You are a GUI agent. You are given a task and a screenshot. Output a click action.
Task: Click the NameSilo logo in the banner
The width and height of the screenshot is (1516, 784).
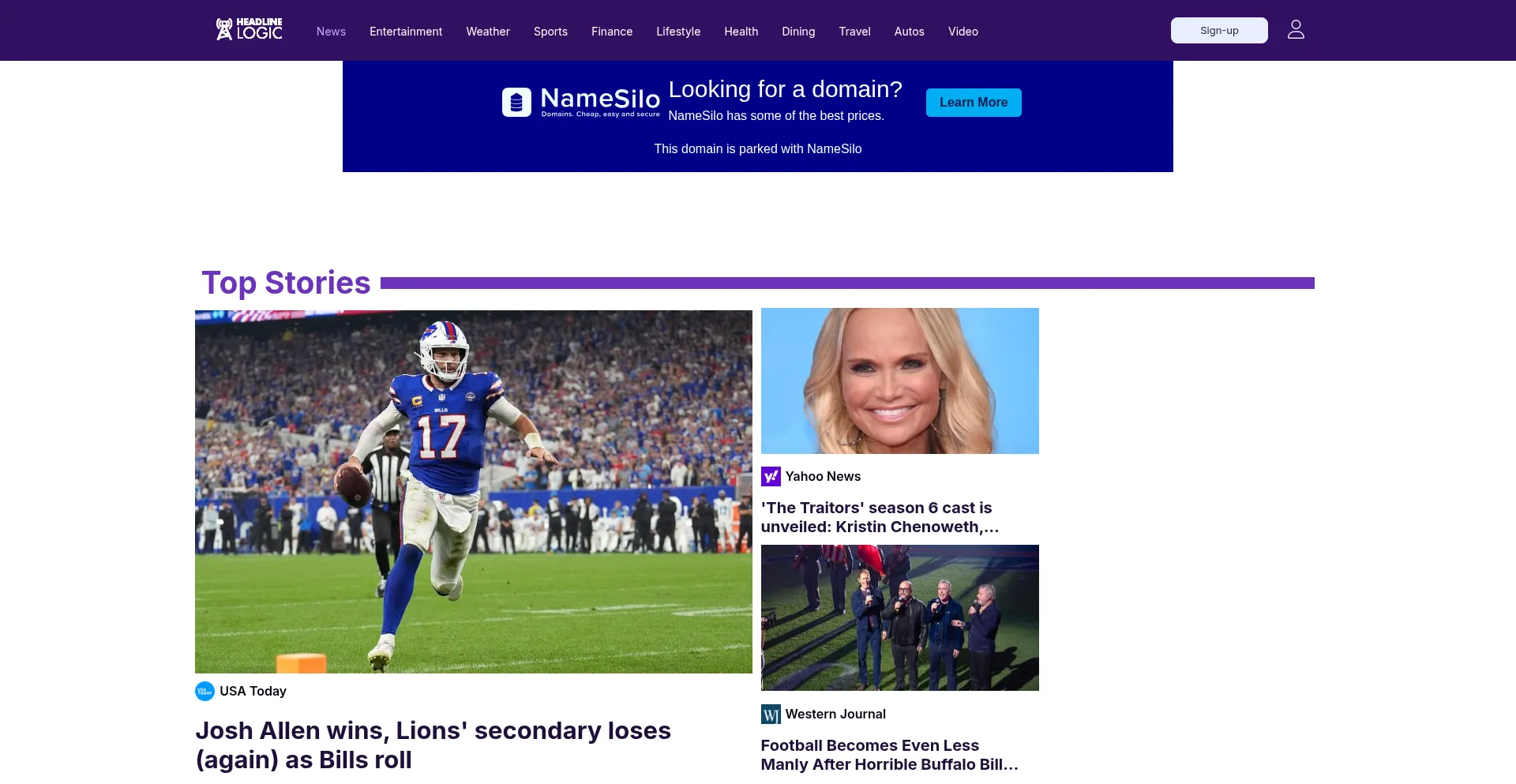[x=581, y=103]
